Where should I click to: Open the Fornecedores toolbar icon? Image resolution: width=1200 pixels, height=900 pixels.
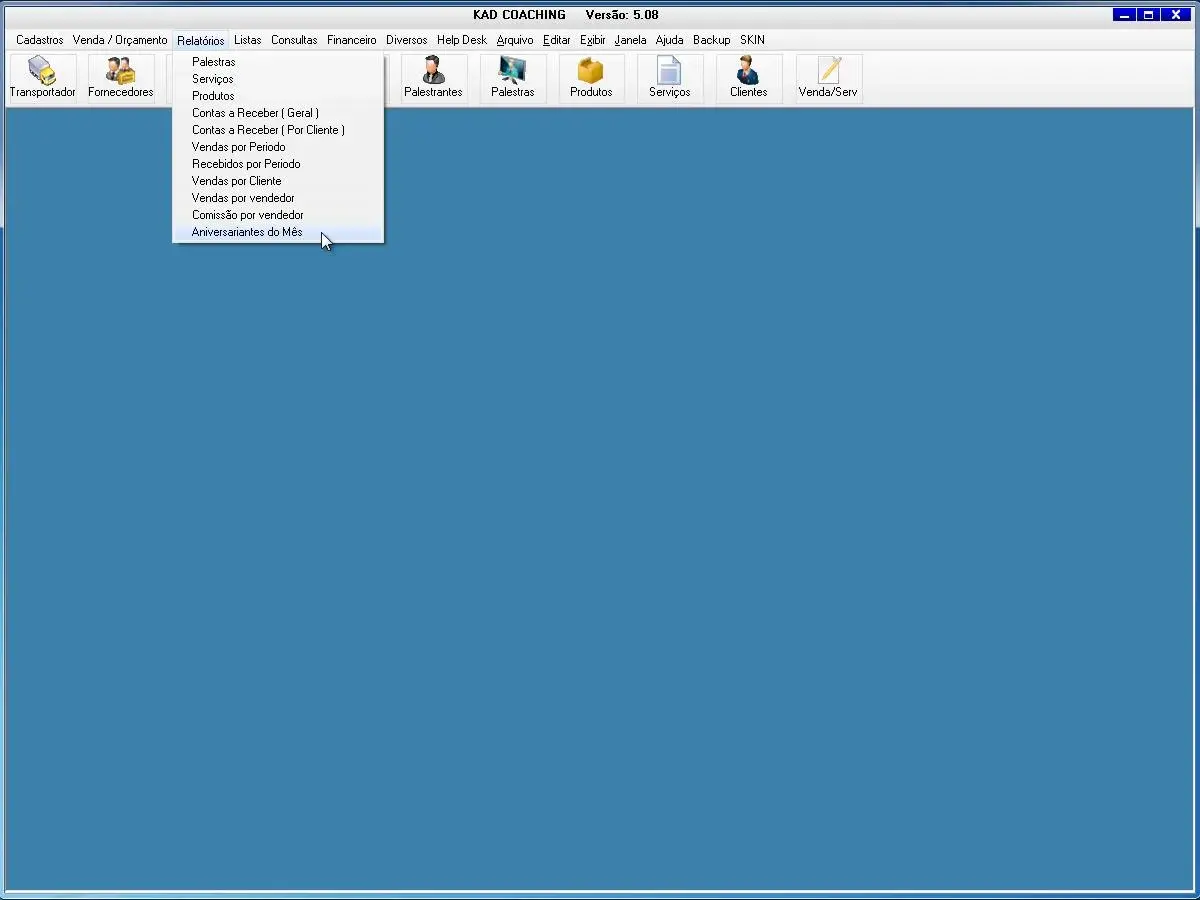pyautogui.click(x=121, y=72)
